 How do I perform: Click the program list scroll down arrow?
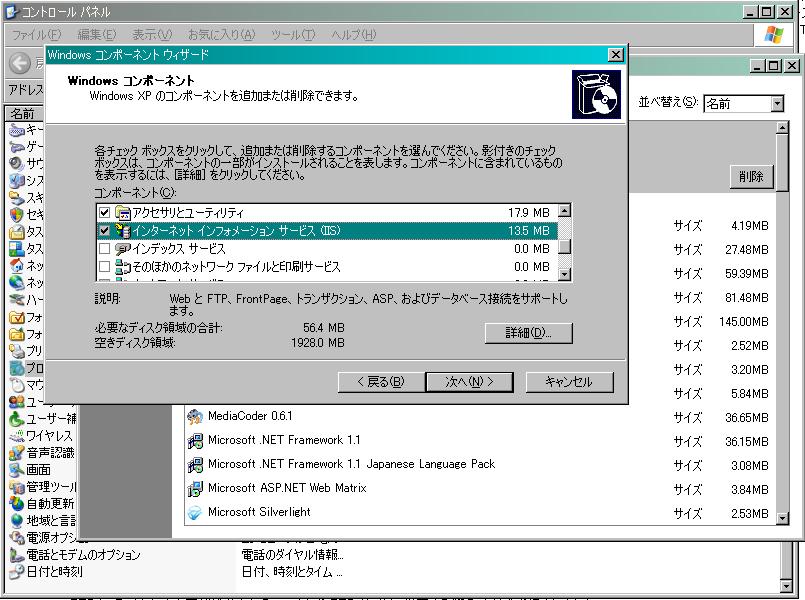pyautogui.click(x=782, y=518)
